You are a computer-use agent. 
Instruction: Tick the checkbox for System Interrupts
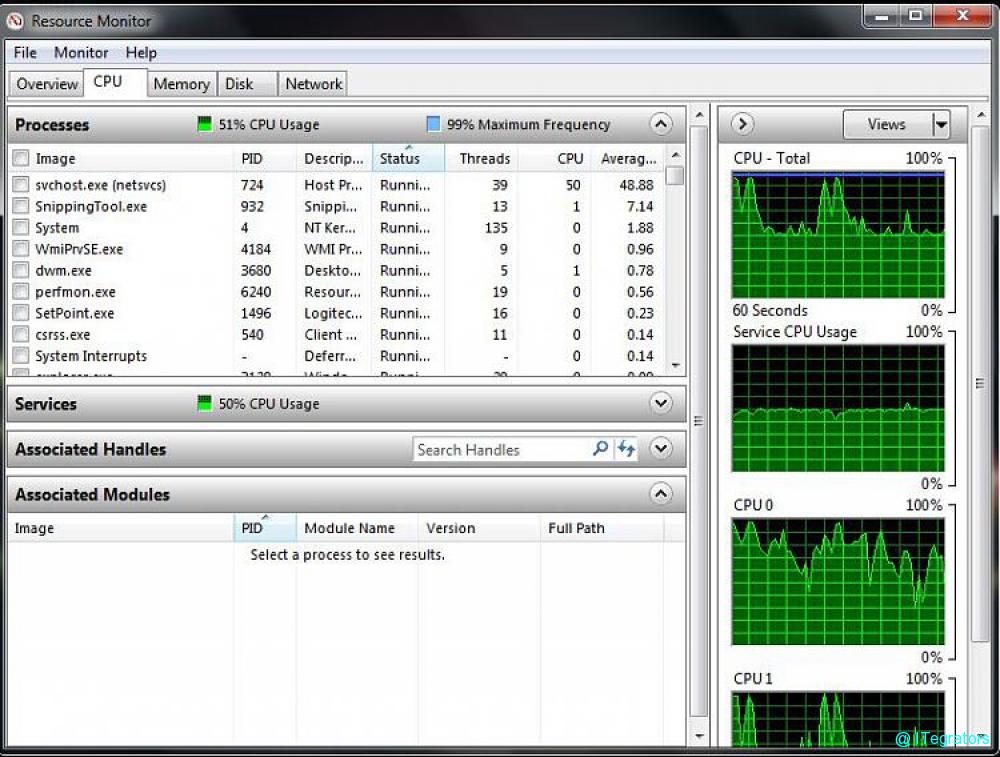point(21,356)
